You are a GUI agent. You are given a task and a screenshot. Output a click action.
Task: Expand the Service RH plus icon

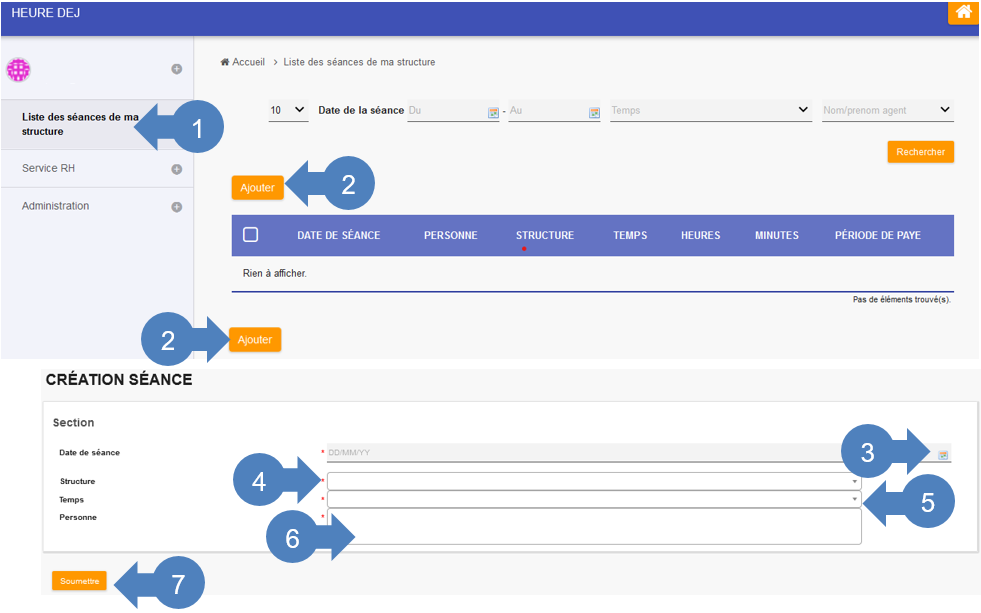tap(177, 169)
